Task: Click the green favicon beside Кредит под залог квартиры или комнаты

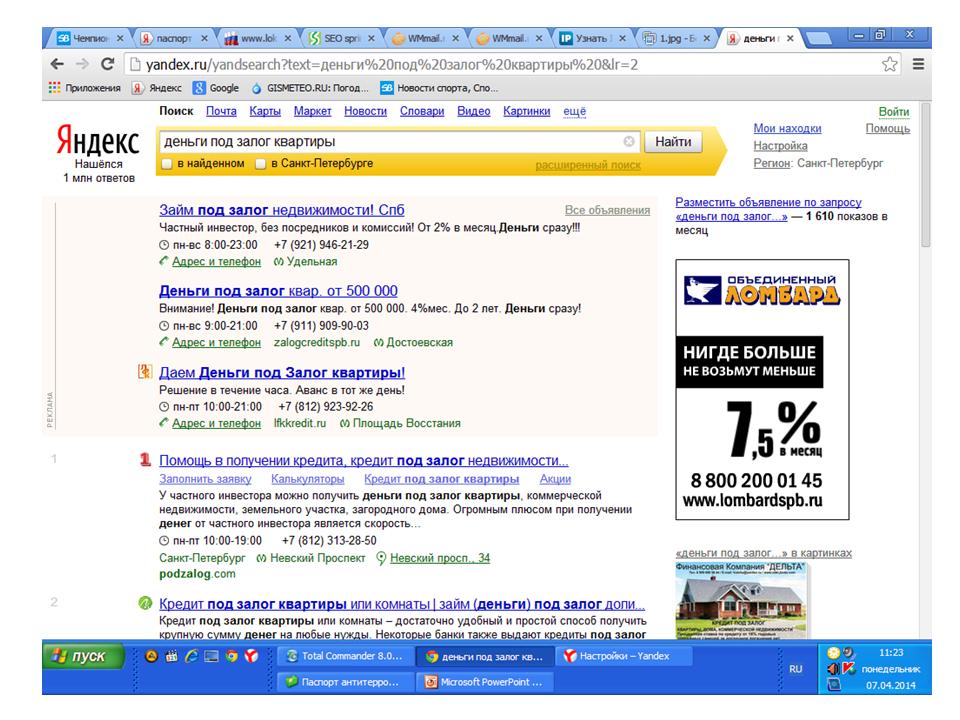Action: [x=145, y=603]
